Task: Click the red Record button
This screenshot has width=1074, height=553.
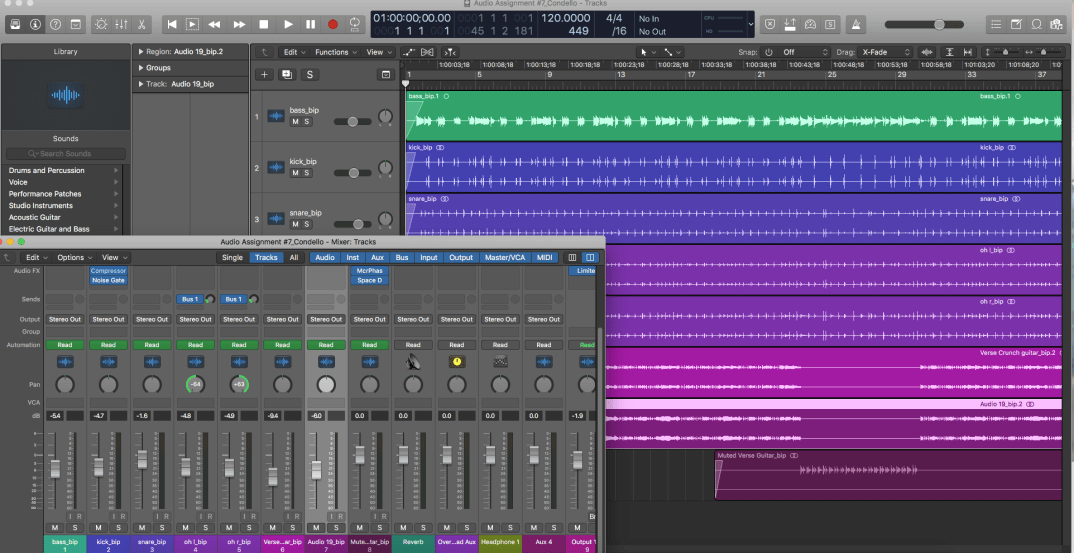Action: (x=333, y=24)
